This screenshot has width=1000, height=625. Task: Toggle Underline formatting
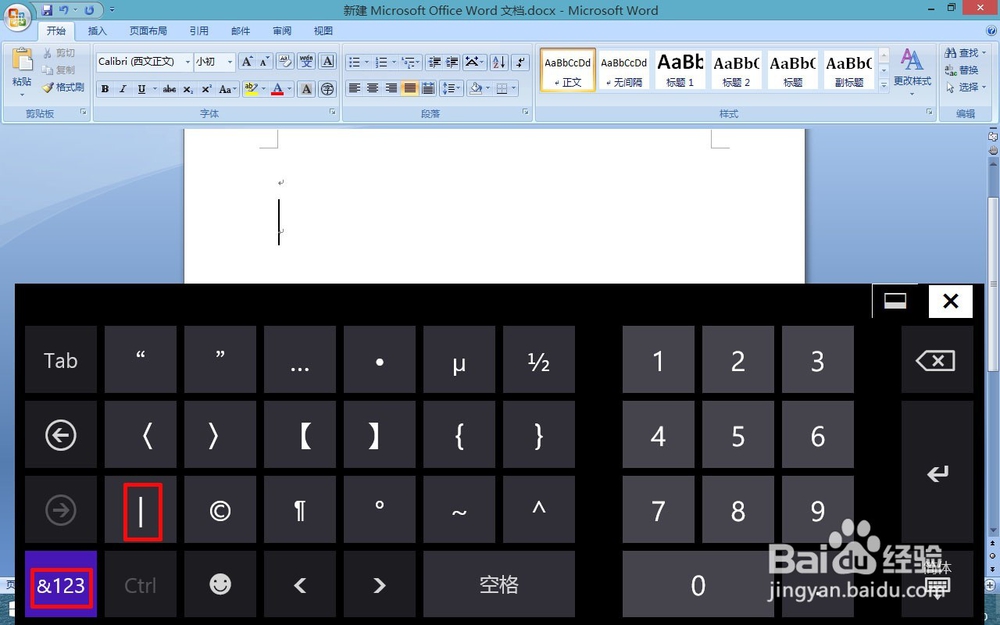[x=142, y=89]
